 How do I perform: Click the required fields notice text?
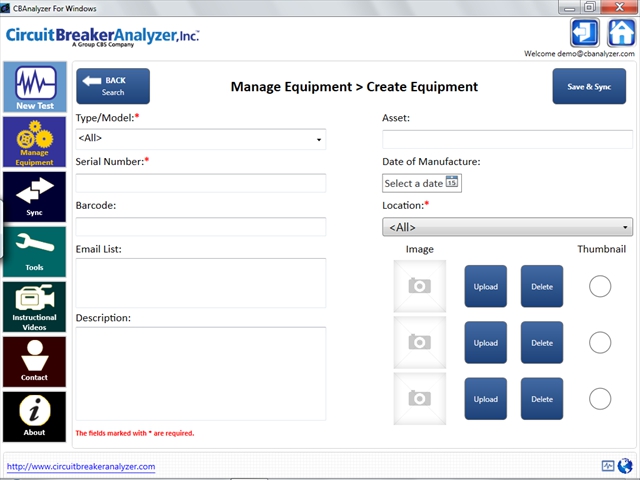pos(135,433)
